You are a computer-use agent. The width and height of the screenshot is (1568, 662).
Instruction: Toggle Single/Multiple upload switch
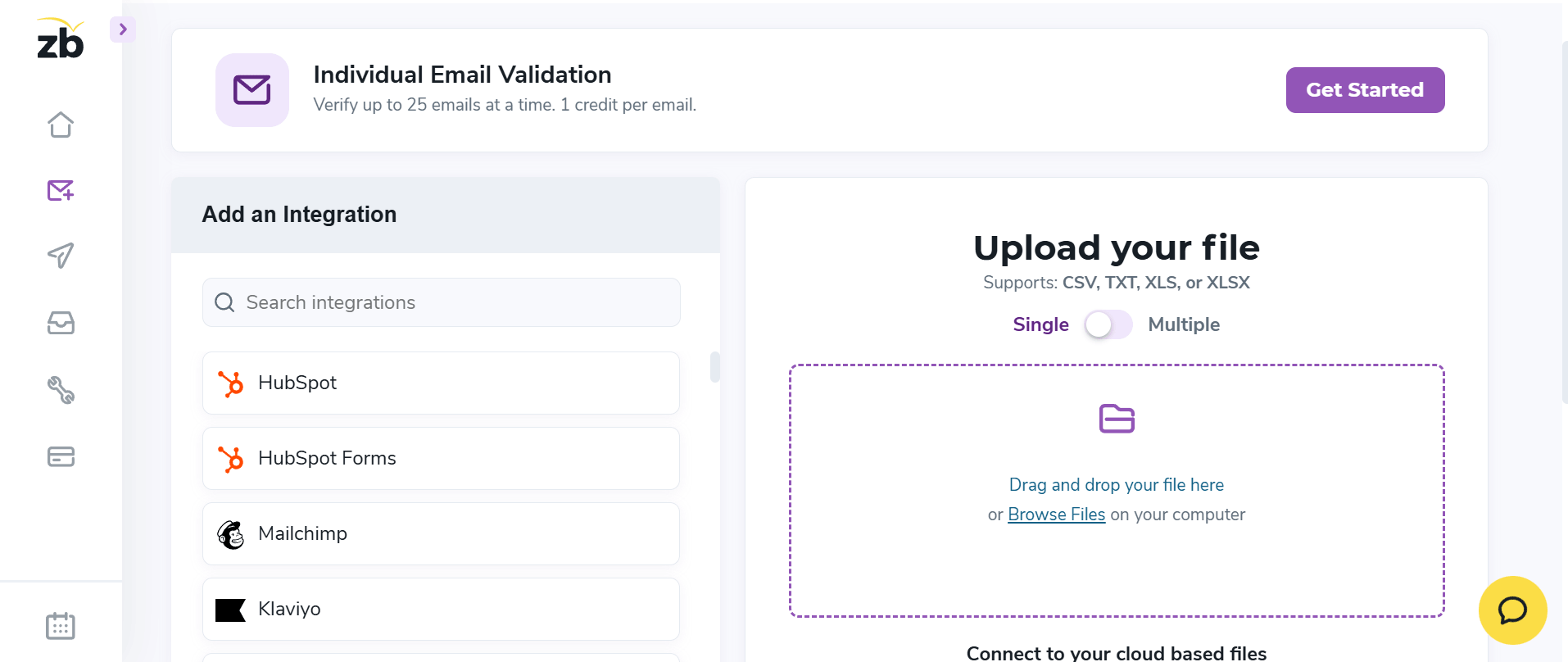point(1108,324)
